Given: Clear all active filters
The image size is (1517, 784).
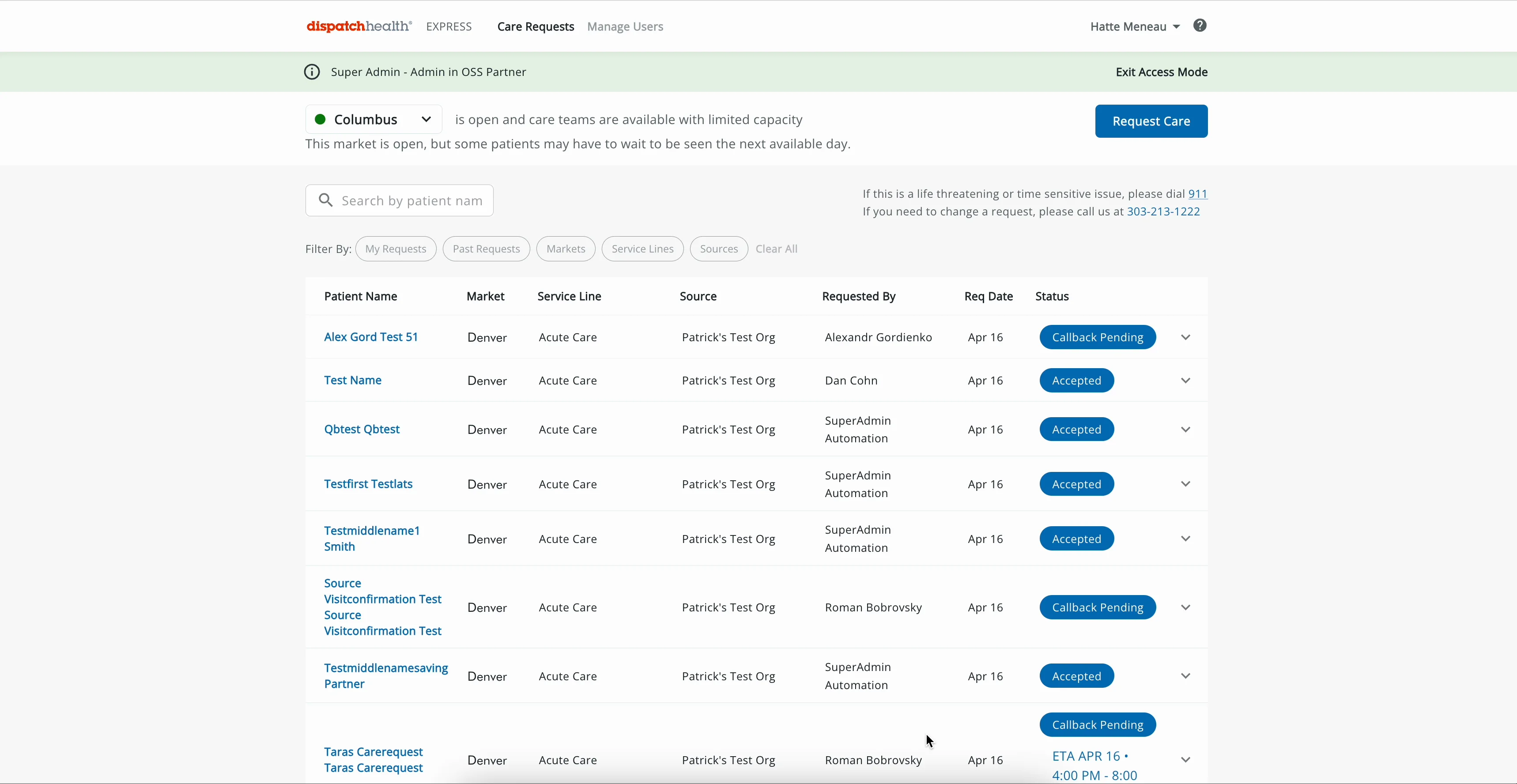Looking at the screenshot, I should point(776,249).
